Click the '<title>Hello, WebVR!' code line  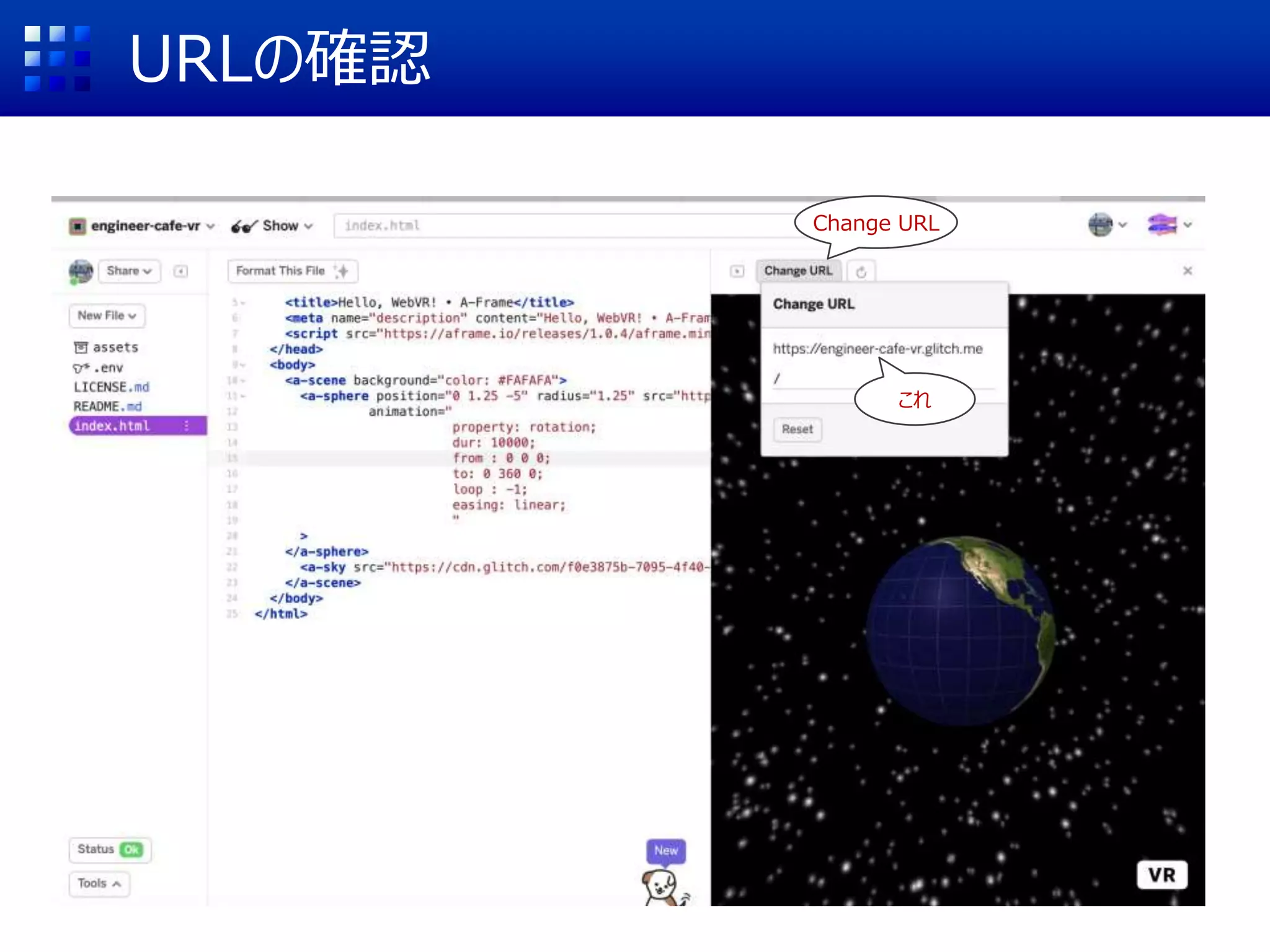tap(429, 302)
